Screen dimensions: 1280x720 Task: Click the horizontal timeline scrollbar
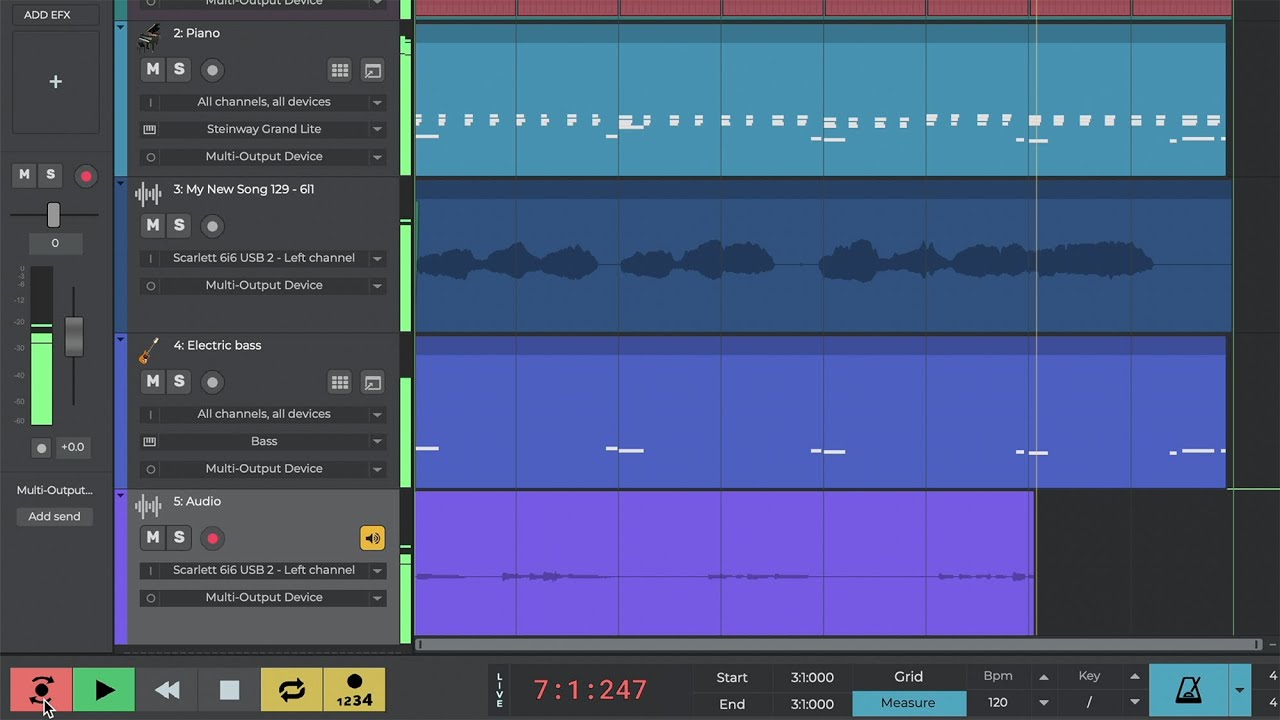[838, 645]
